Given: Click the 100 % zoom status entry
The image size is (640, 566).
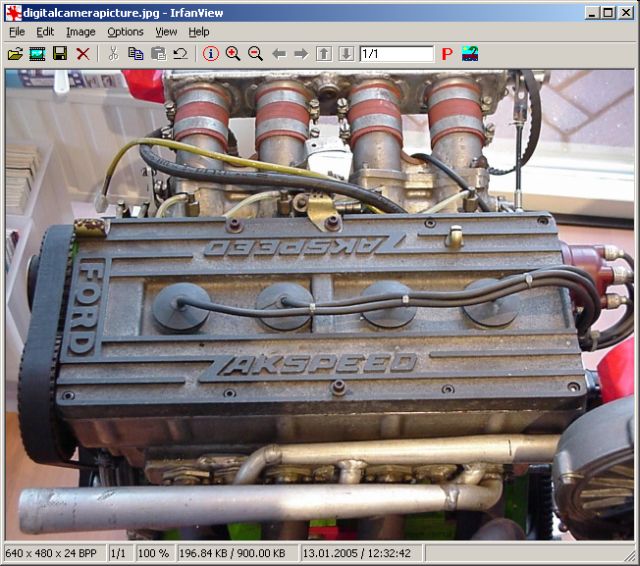Looking at the screenshot, I should (x=153, y=553).
